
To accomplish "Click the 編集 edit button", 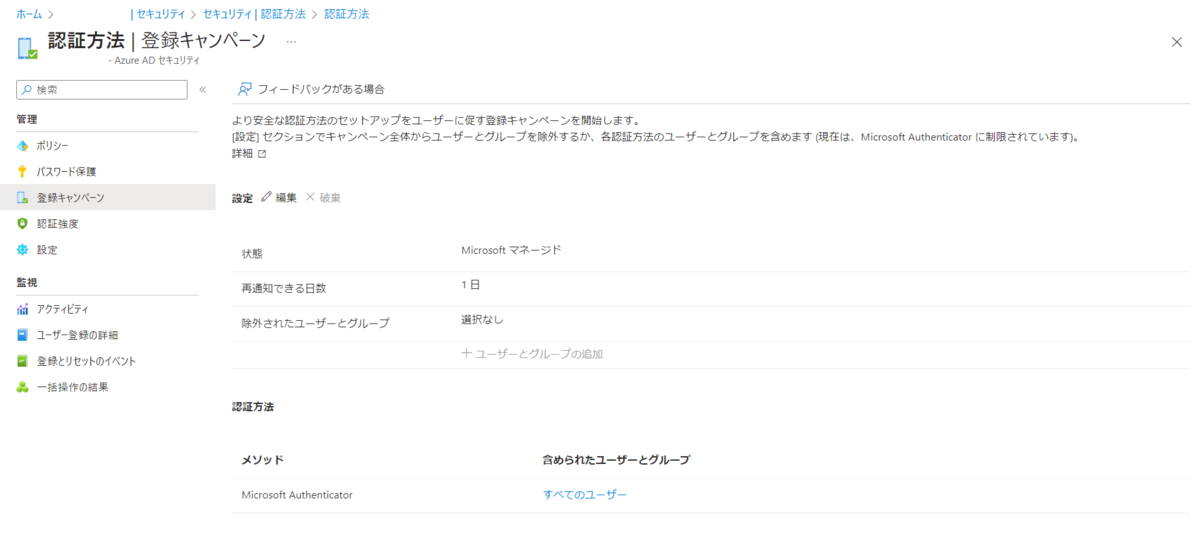I will 279,197.
